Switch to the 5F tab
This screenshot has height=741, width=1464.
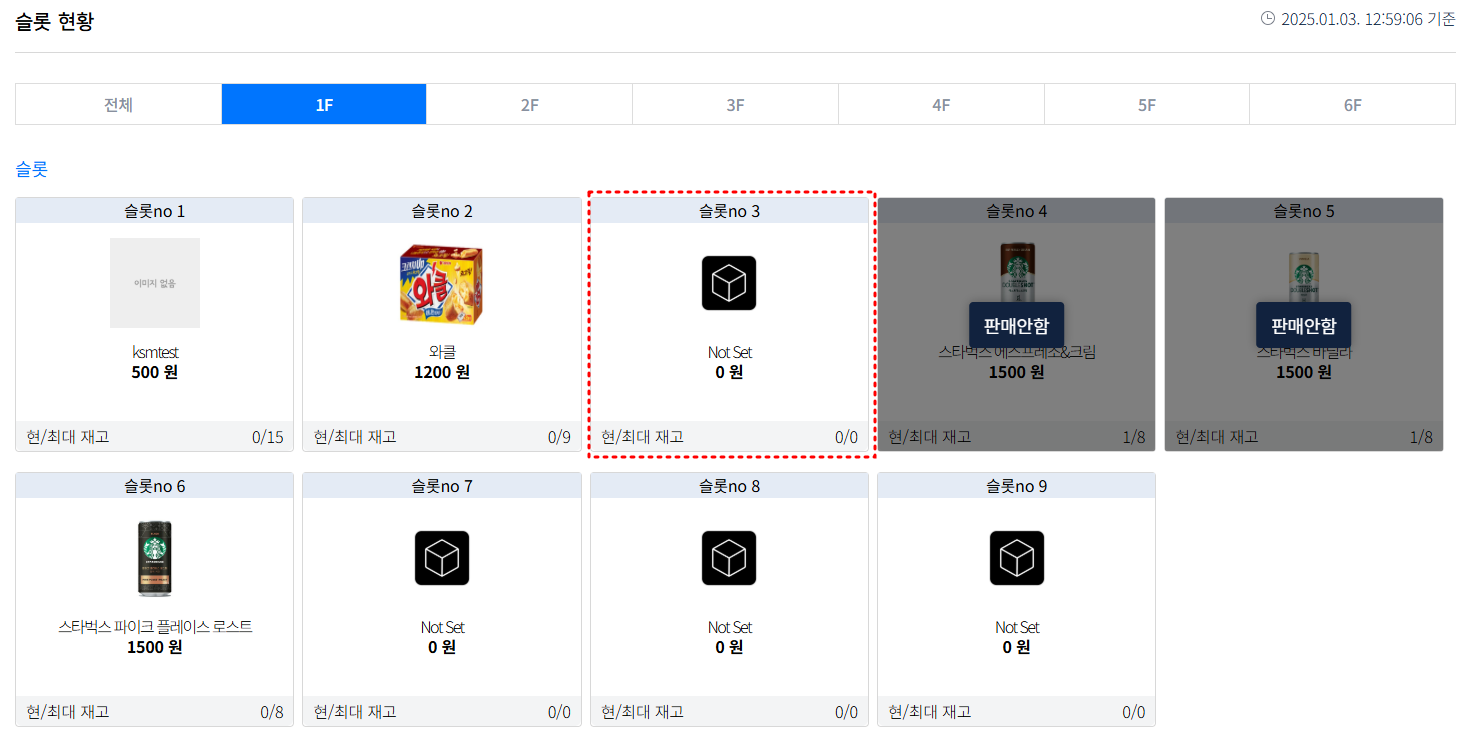[1146, 104]
